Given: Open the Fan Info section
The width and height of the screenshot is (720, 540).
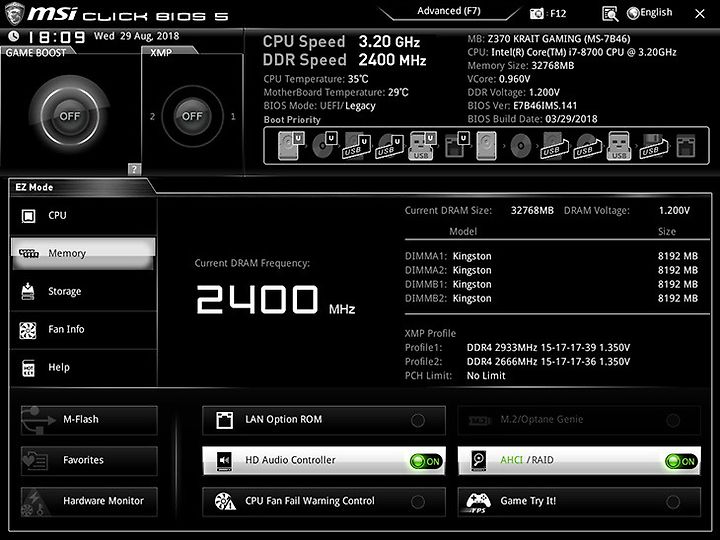Looking at the screenshot, I should [x=83, y=329].
